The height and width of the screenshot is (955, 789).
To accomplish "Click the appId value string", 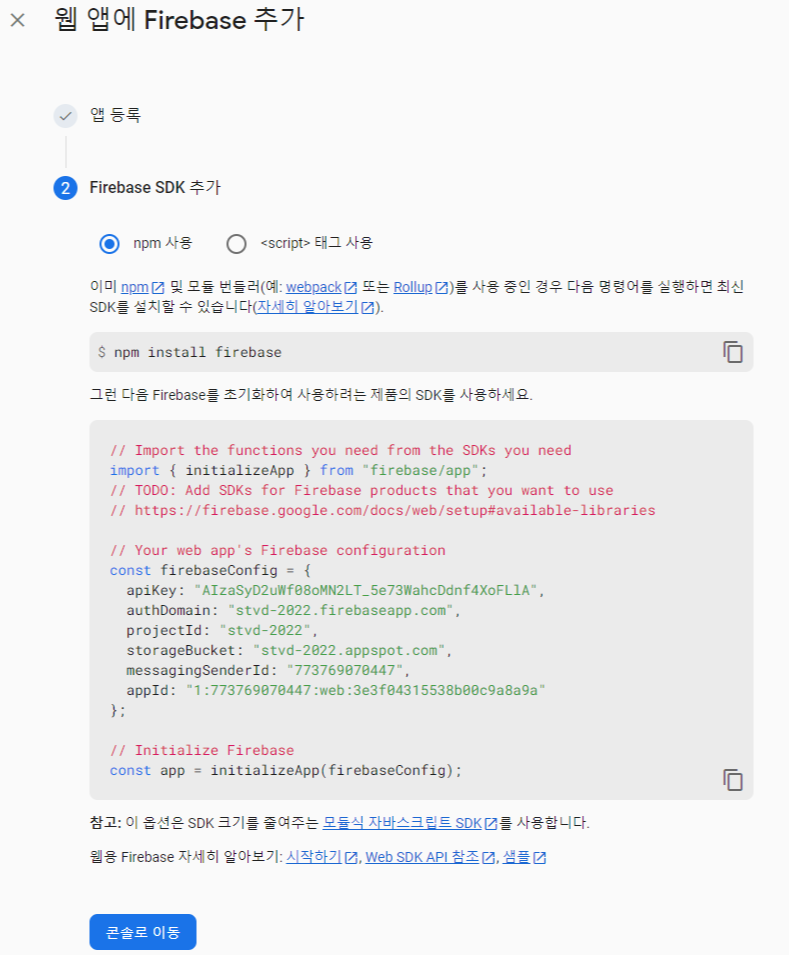I will tap(366, 690).
